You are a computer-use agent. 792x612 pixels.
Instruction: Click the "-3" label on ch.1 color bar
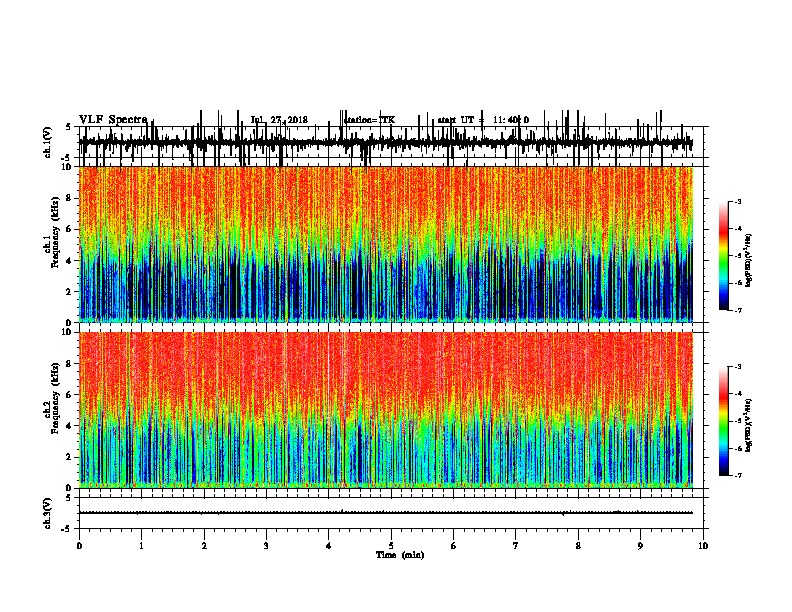(738, 201)
